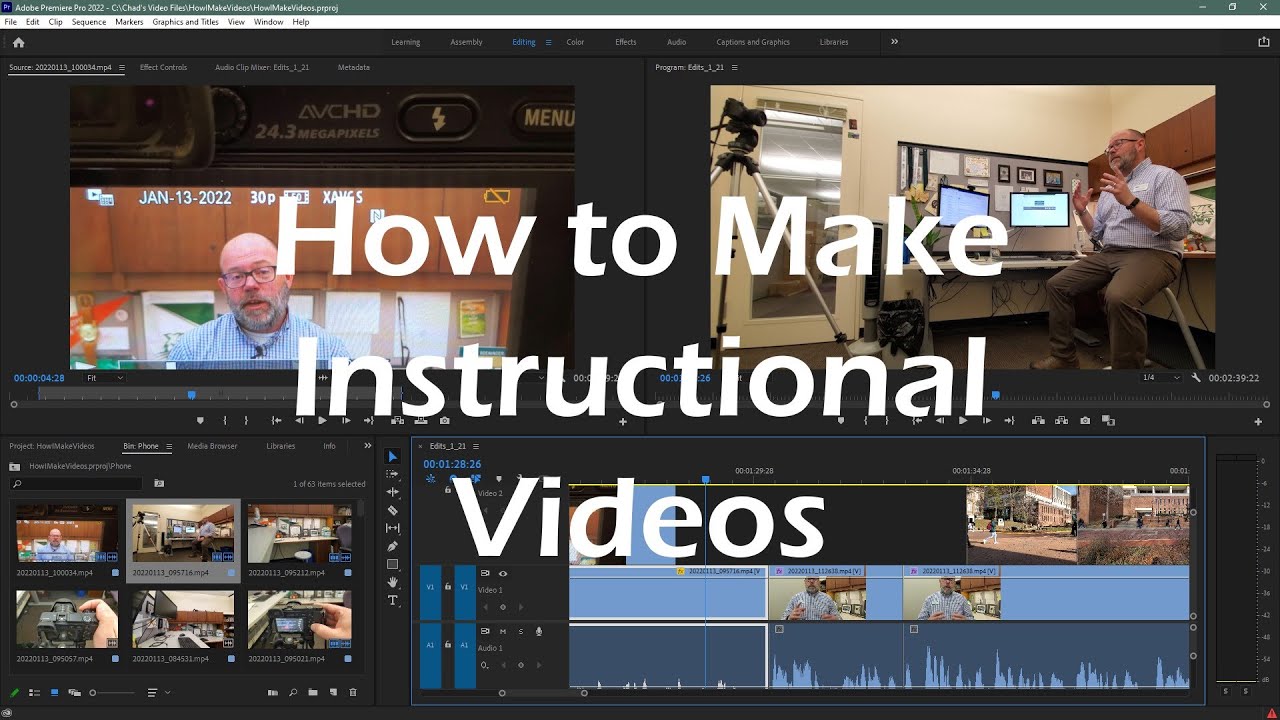Open the Sequence menu
This screenshot has width=1280, height=720.
point(89,21)
